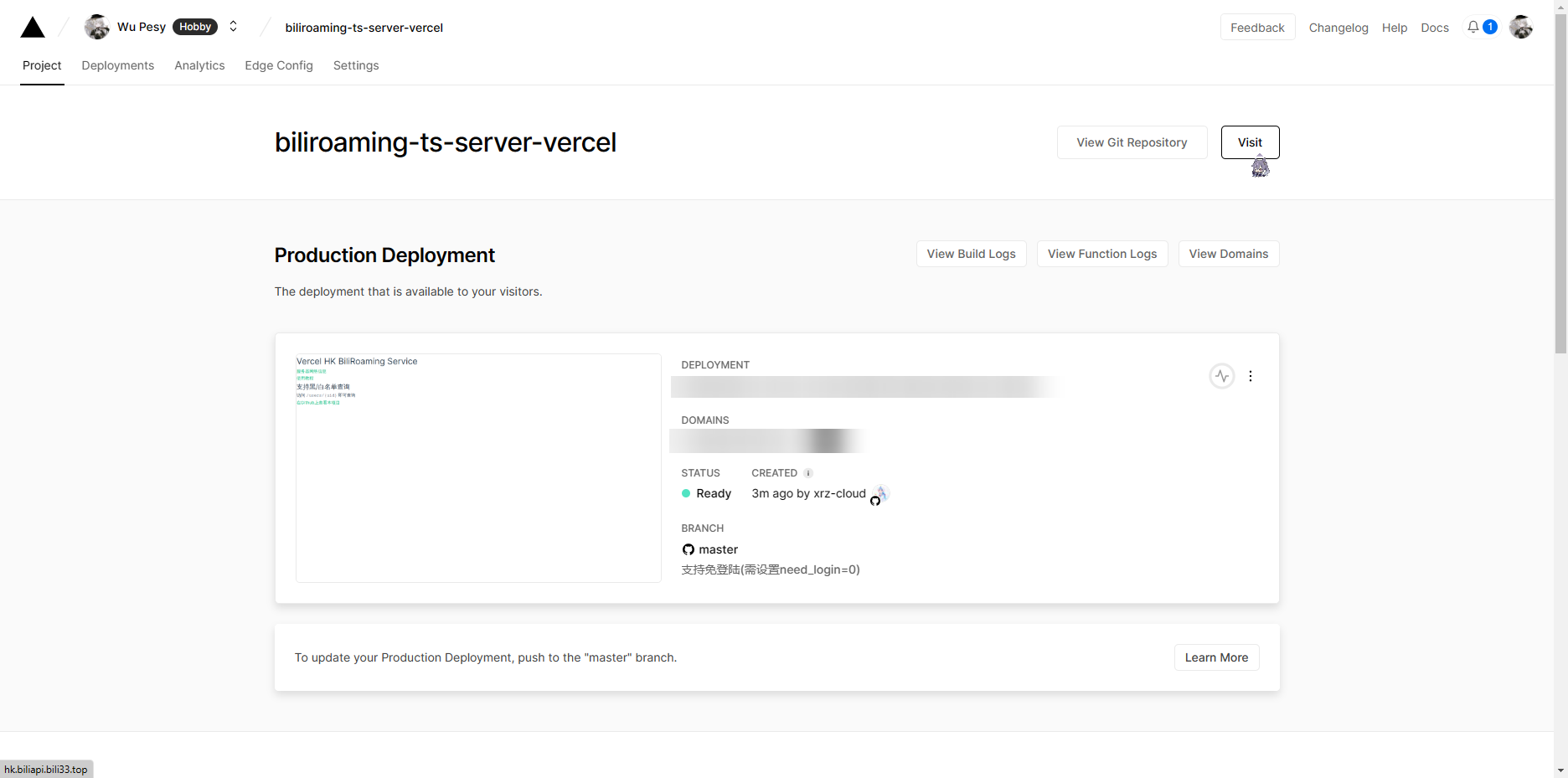Viewport: 1568px width, 778px height.
Task: Click the Wu Pesy team avatar
Action: tap(97, 27)
